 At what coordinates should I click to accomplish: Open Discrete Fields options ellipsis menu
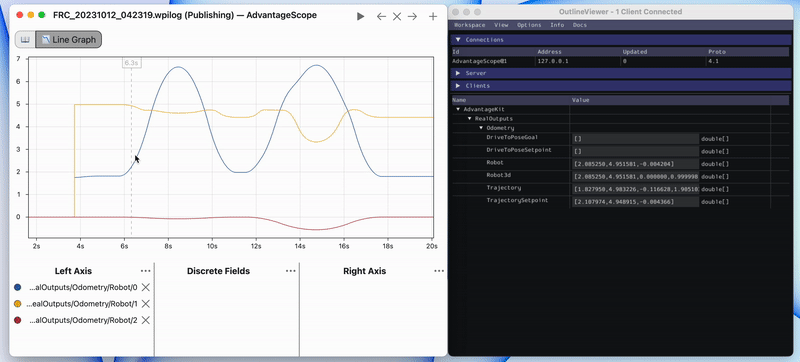[x=291, y=271]
